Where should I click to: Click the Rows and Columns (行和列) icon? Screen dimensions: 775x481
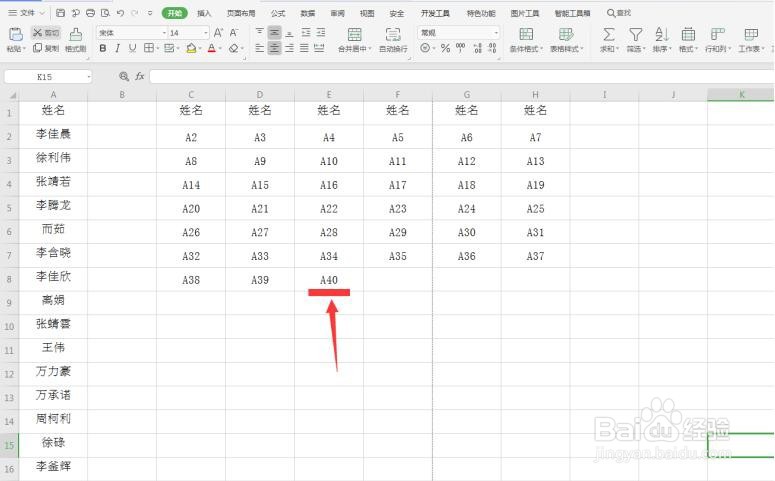(717, 34)
